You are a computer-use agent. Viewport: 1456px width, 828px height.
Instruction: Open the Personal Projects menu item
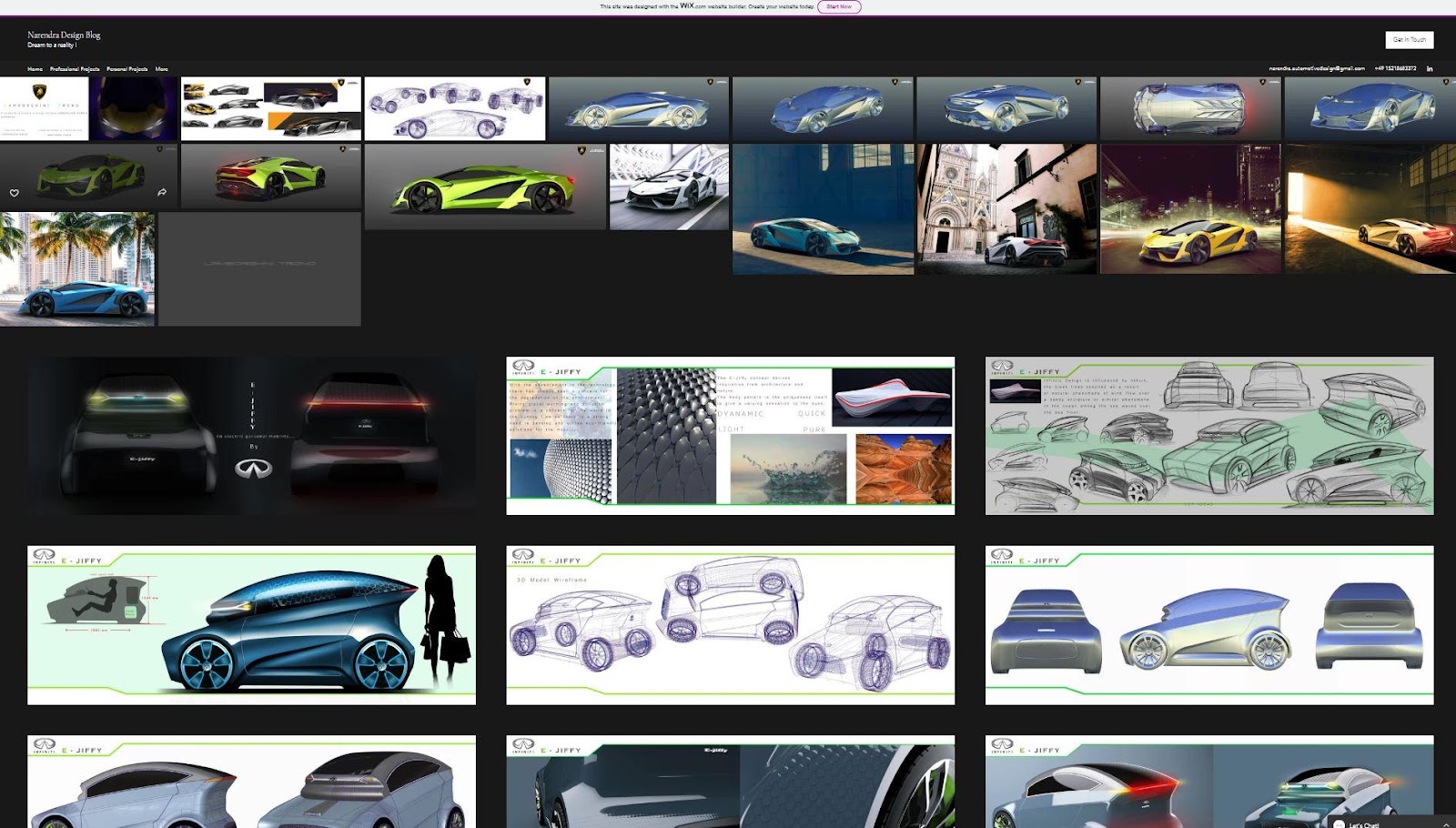pos(126,69)
